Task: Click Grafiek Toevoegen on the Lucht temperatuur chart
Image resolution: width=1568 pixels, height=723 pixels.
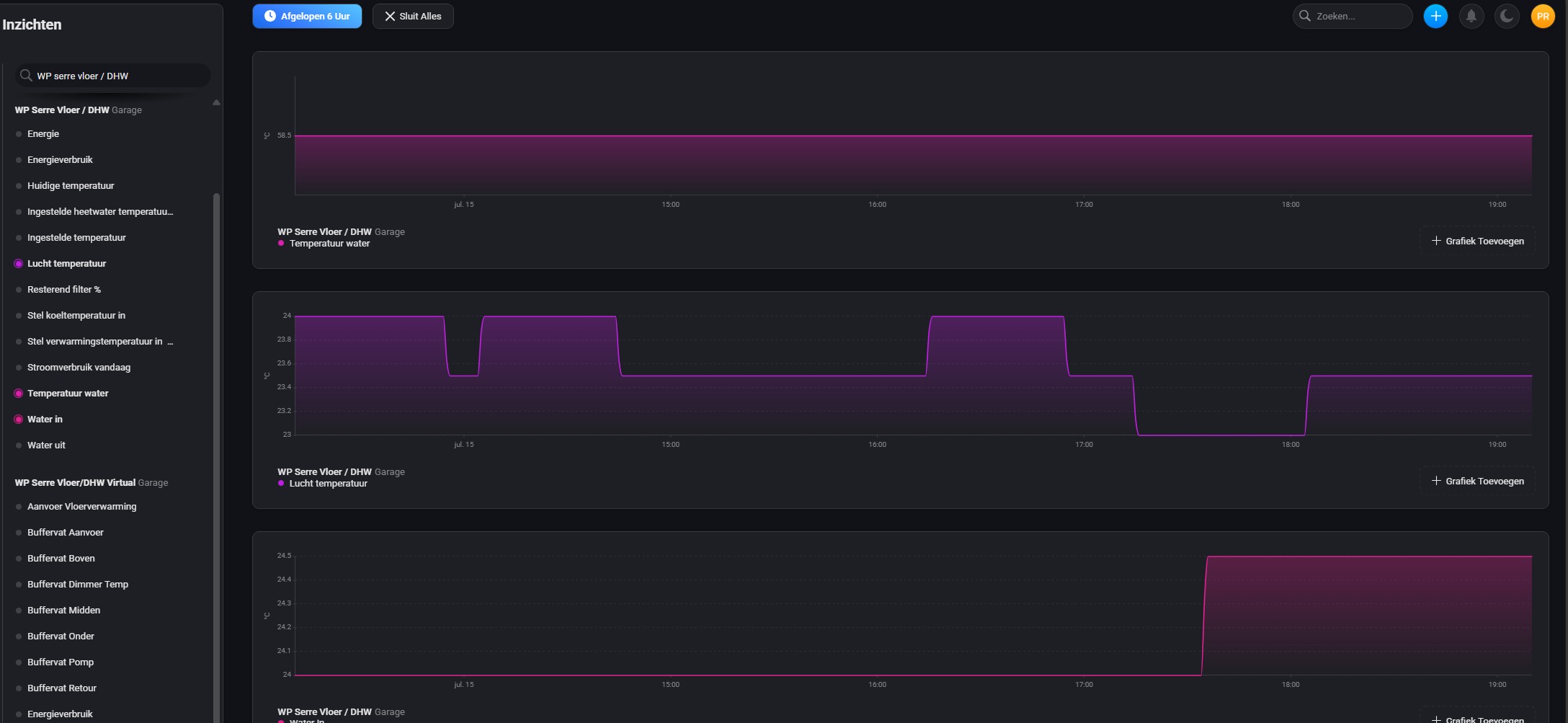Action: pos(1478,481)
